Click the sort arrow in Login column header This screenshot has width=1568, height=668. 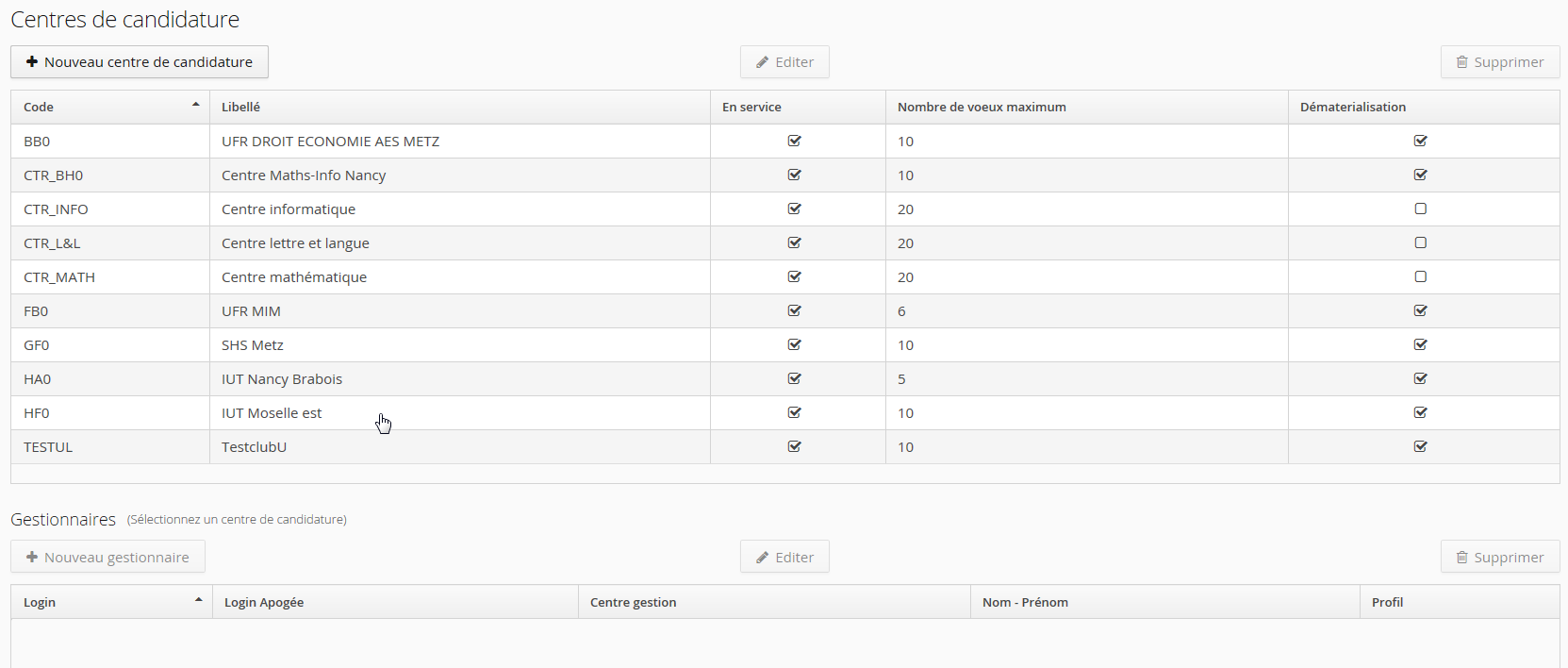(x=198, y=600)
